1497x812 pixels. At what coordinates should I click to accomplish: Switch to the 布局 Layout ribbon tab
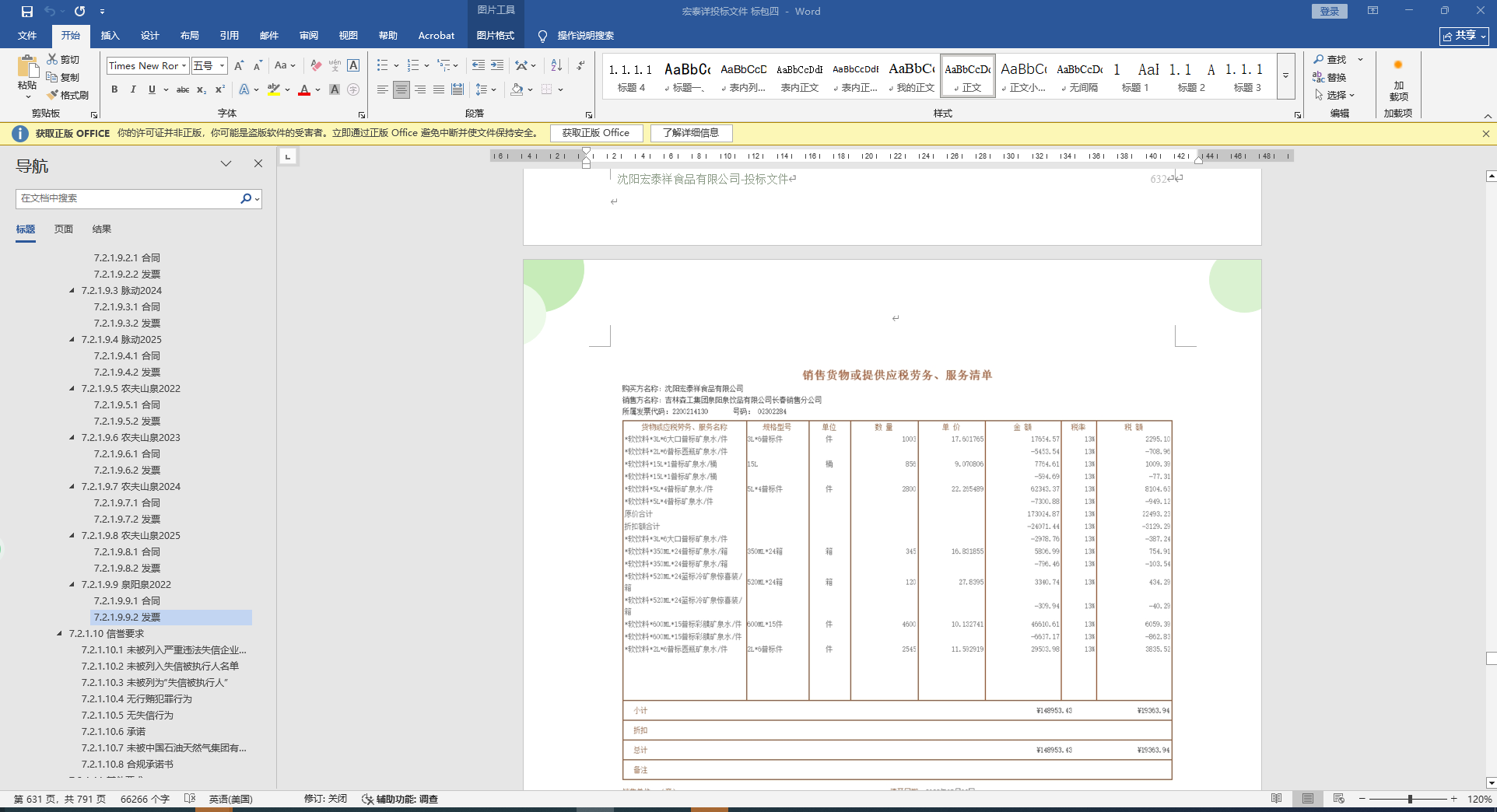(x=190, y=36)
